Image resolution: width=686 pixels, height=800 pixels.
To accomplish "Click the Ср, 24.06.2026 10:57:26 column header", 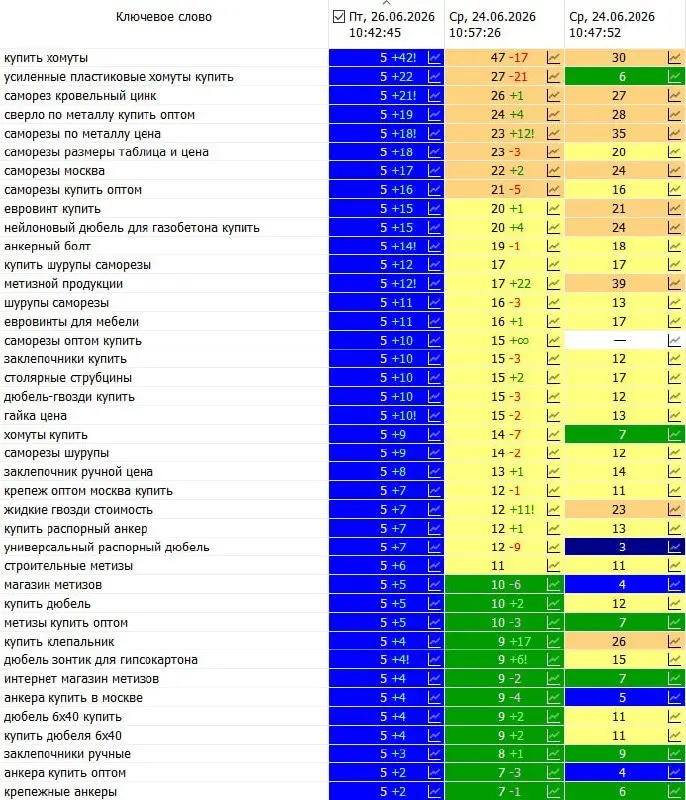I will tap(492, 24).
